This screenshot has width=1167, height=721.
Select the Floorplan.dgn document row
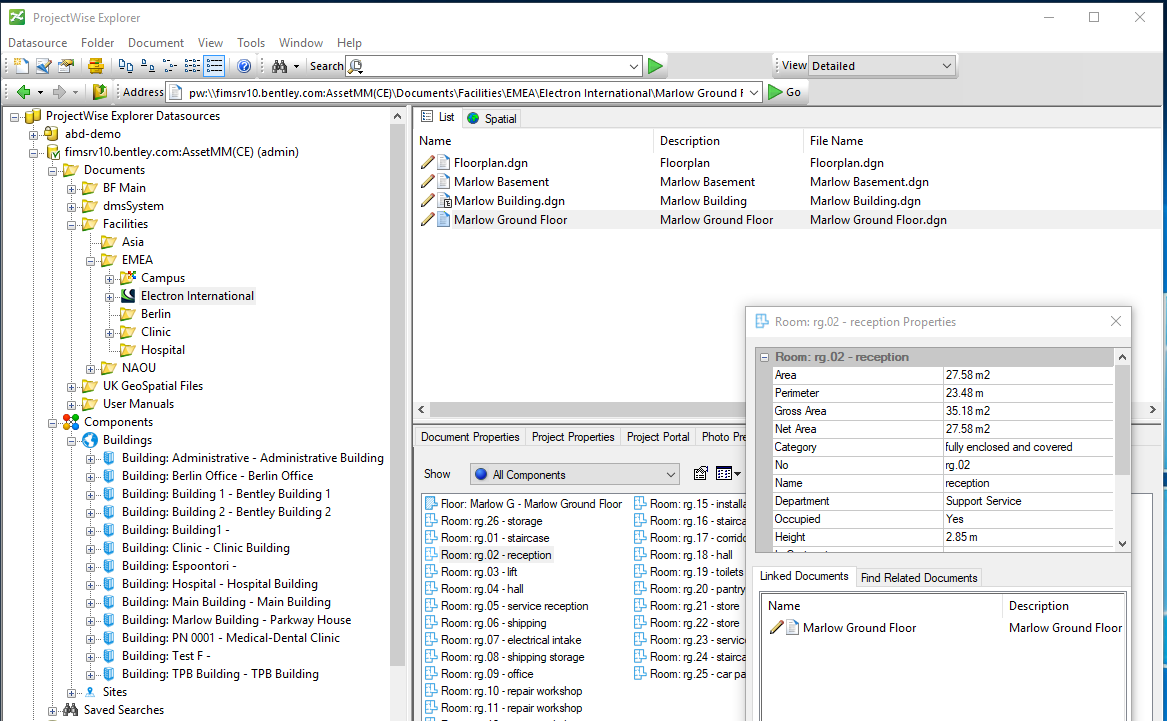[x=490, y=163]
